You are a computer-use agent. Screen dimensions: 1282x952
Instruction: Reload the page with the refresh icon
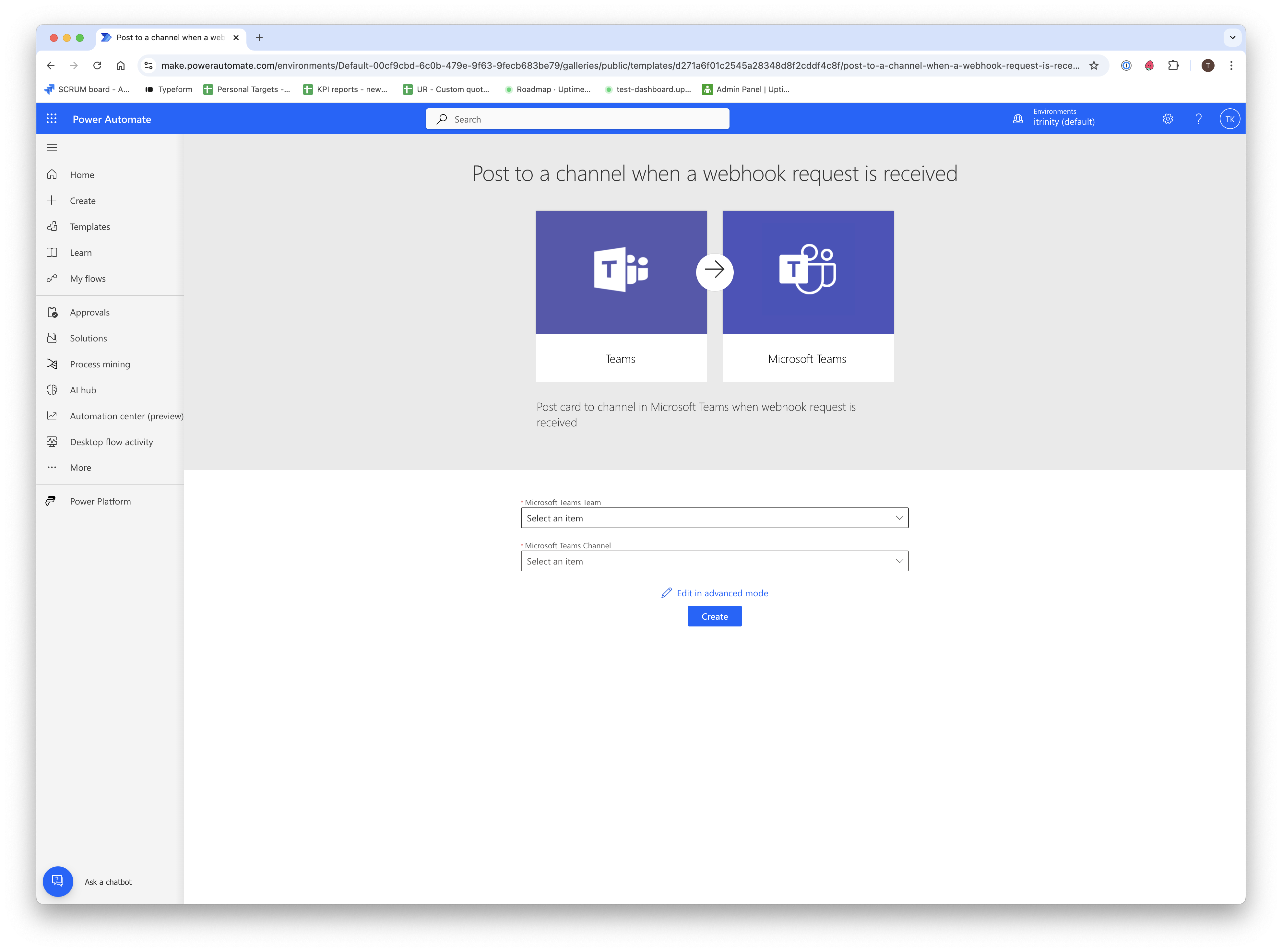point(97,66)
